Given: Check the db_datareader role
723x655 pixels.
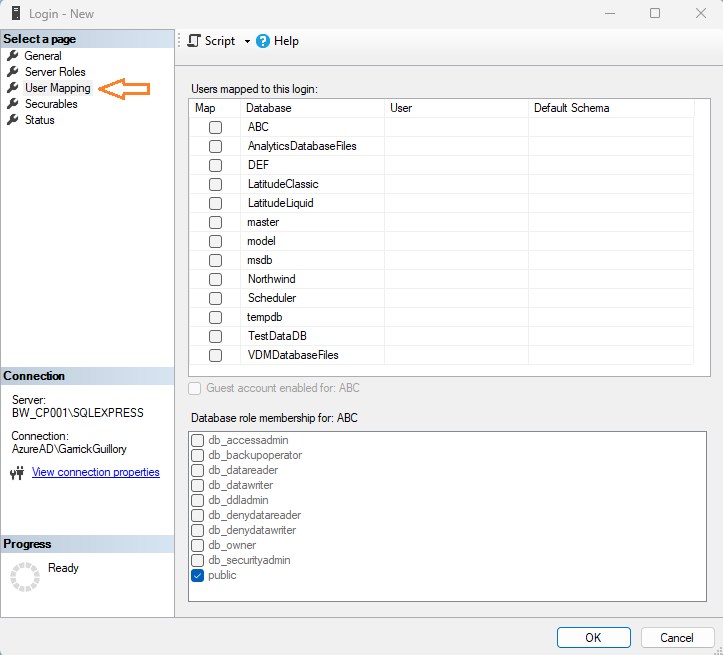Looking at the screenshot, I should (197, 470).
